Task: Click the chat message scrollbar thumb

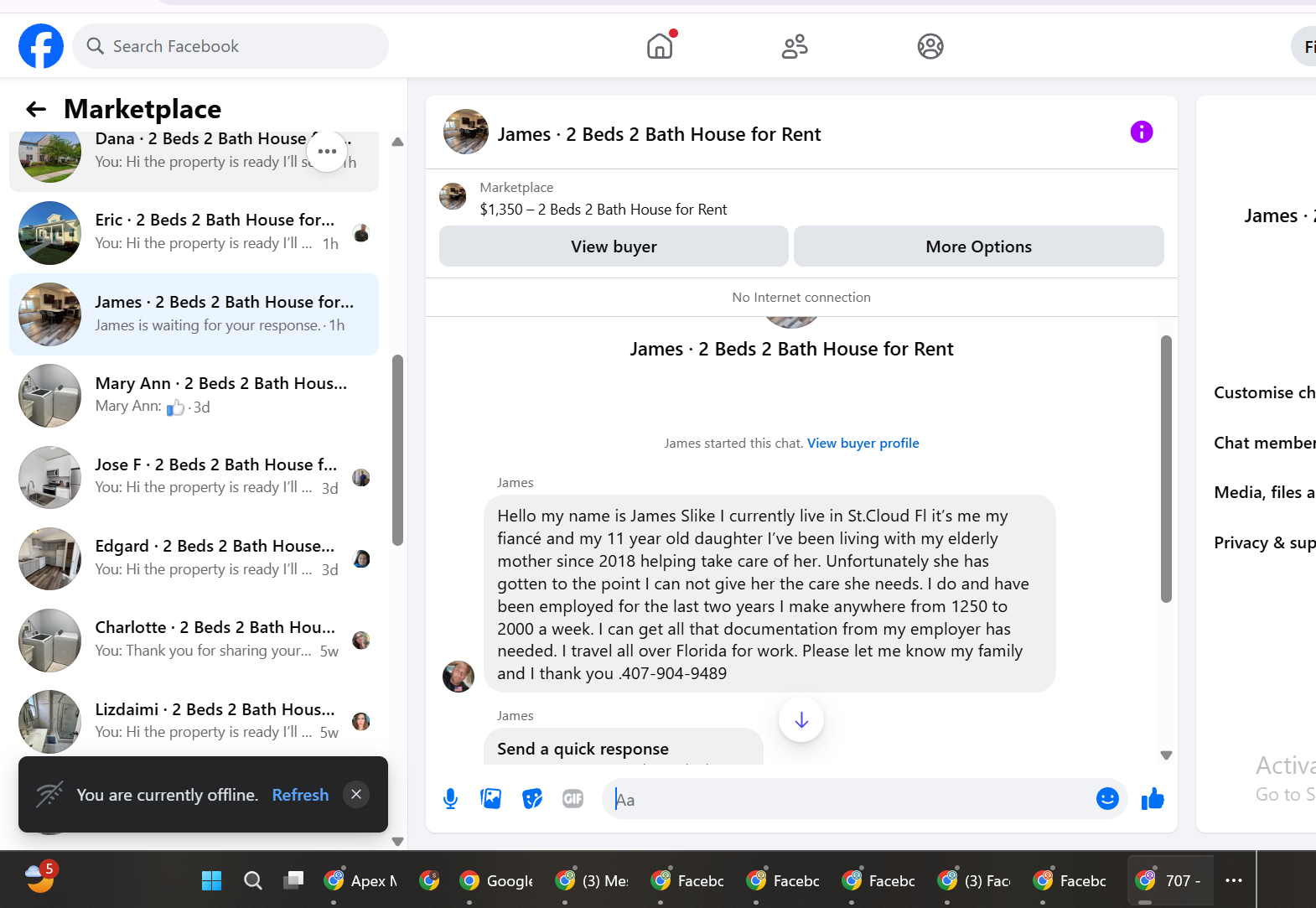Action: click(1166, 469)
